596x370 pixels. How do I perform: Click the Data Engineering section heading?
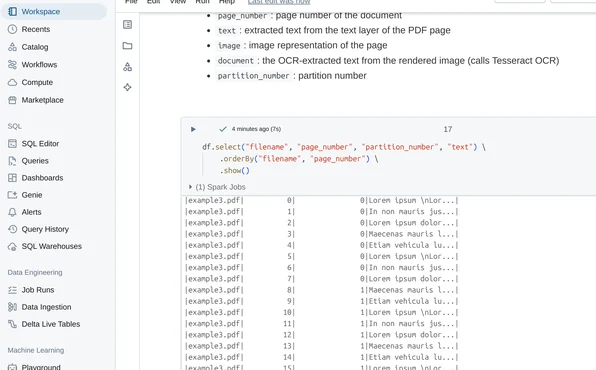point(35,272)
